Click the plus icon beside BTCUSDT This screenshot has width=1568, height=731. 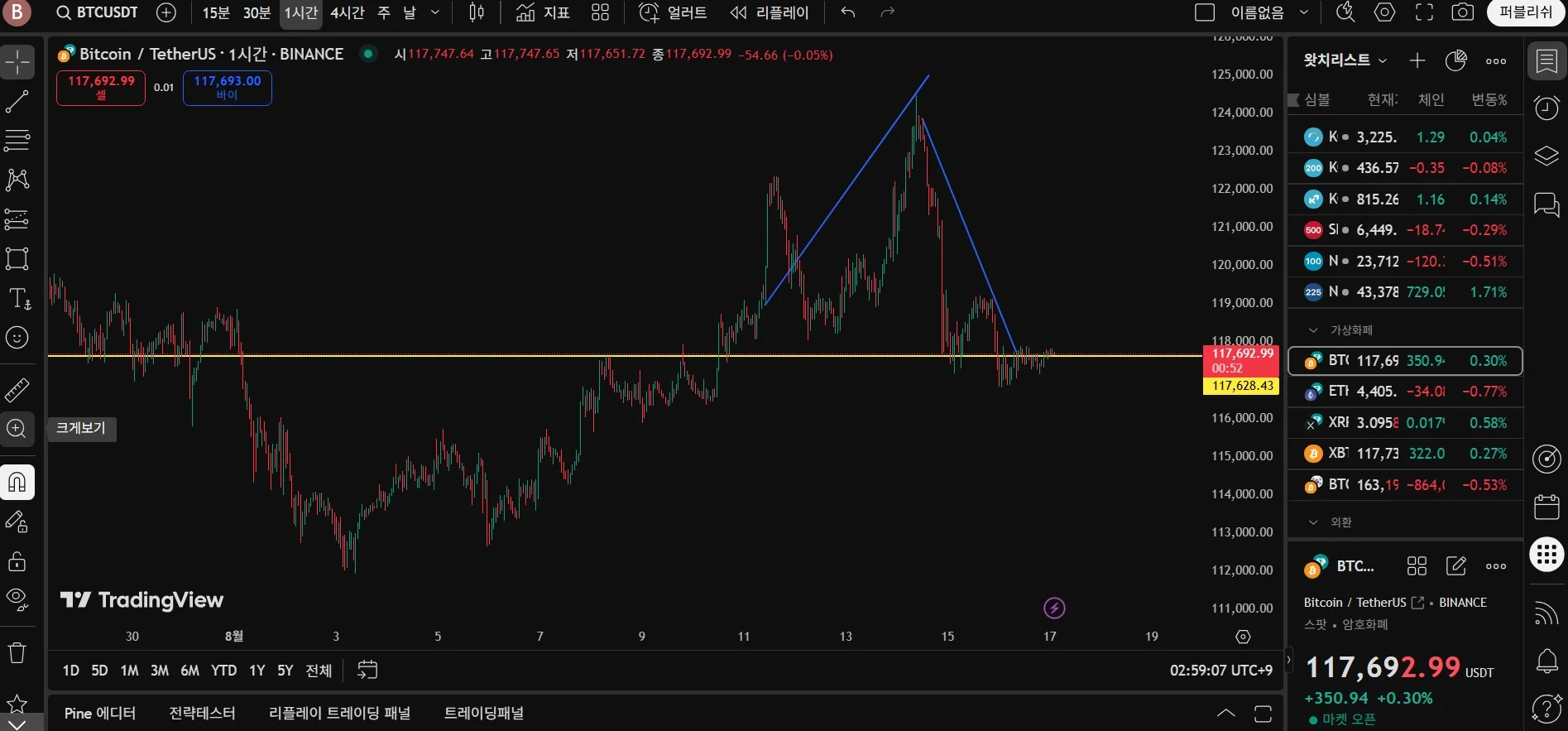coord(166,12)
